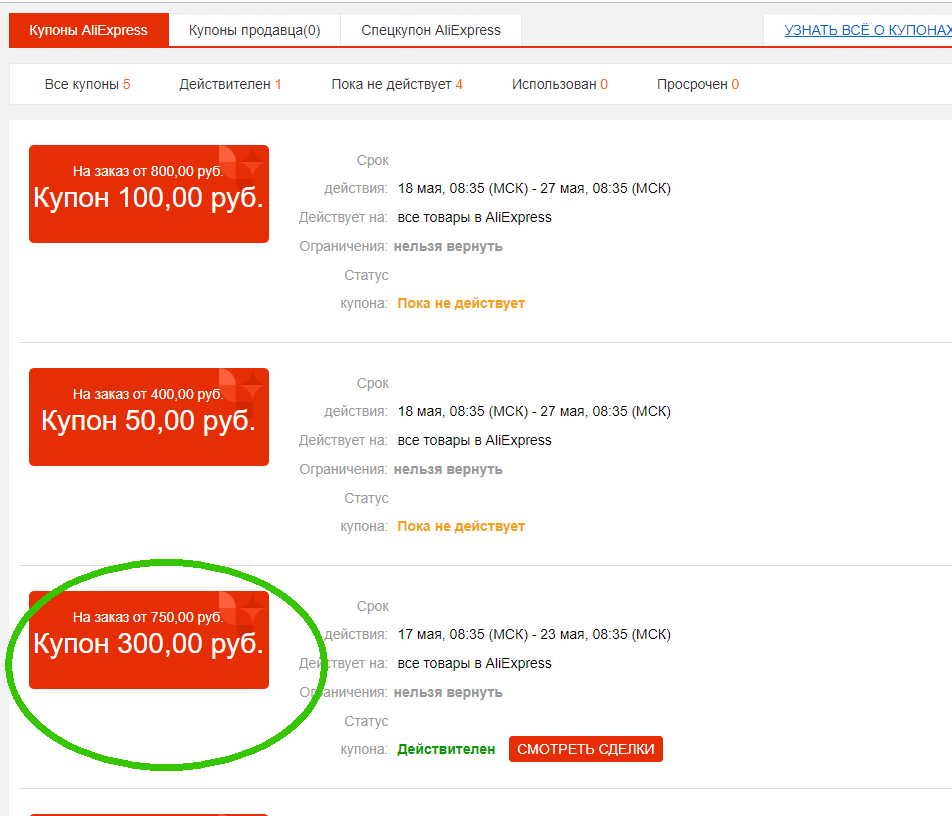
Task: Open УЗНАТЬ ВСЁ О КУПОНАХ link
Action: click(868, 30)
